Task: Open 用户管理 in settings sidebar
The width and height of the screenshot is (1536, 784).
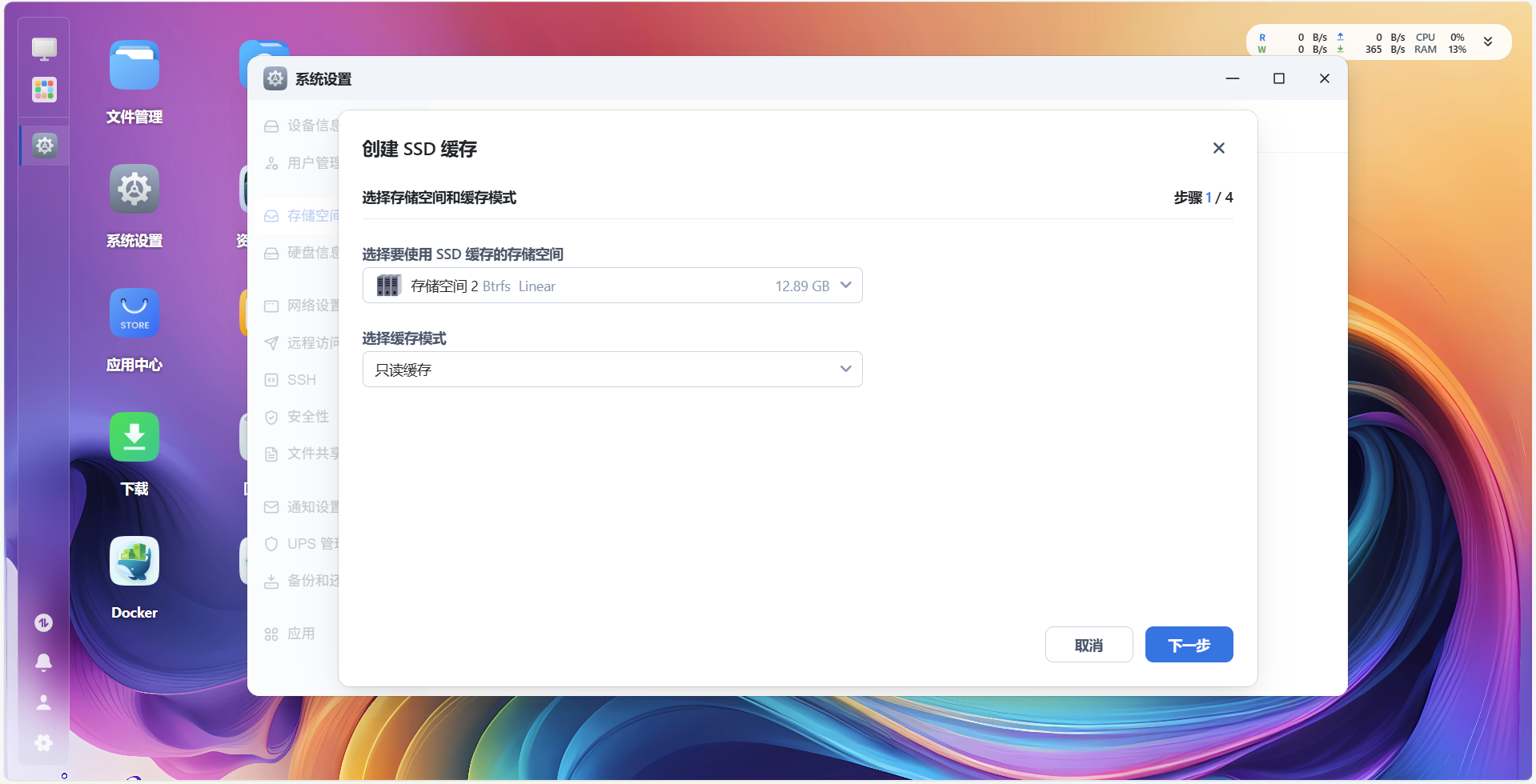Action: (302, 163)
